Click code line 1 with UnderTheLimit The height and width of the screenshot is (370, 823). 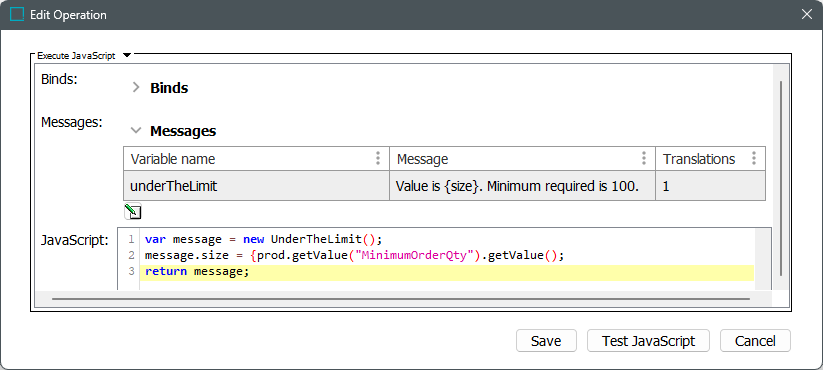pyautogui.click(x=446, y=239)
